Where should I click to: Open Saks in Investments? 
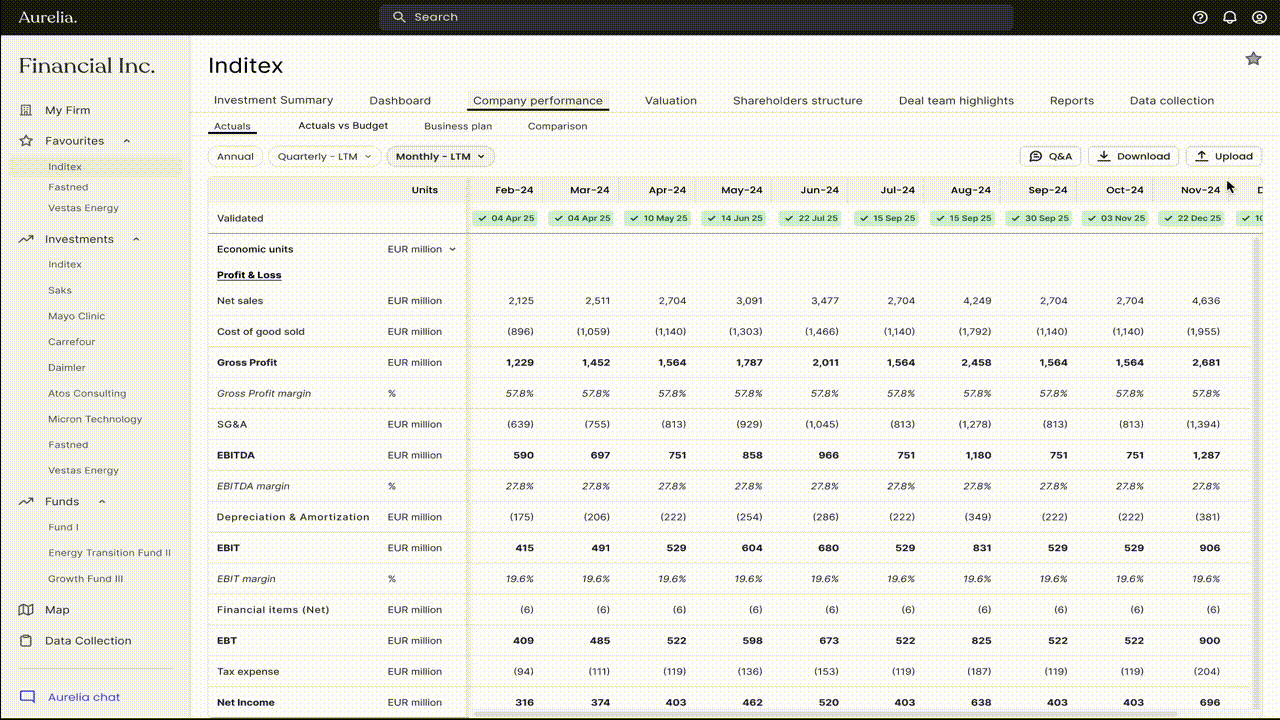tap(60, 290)
